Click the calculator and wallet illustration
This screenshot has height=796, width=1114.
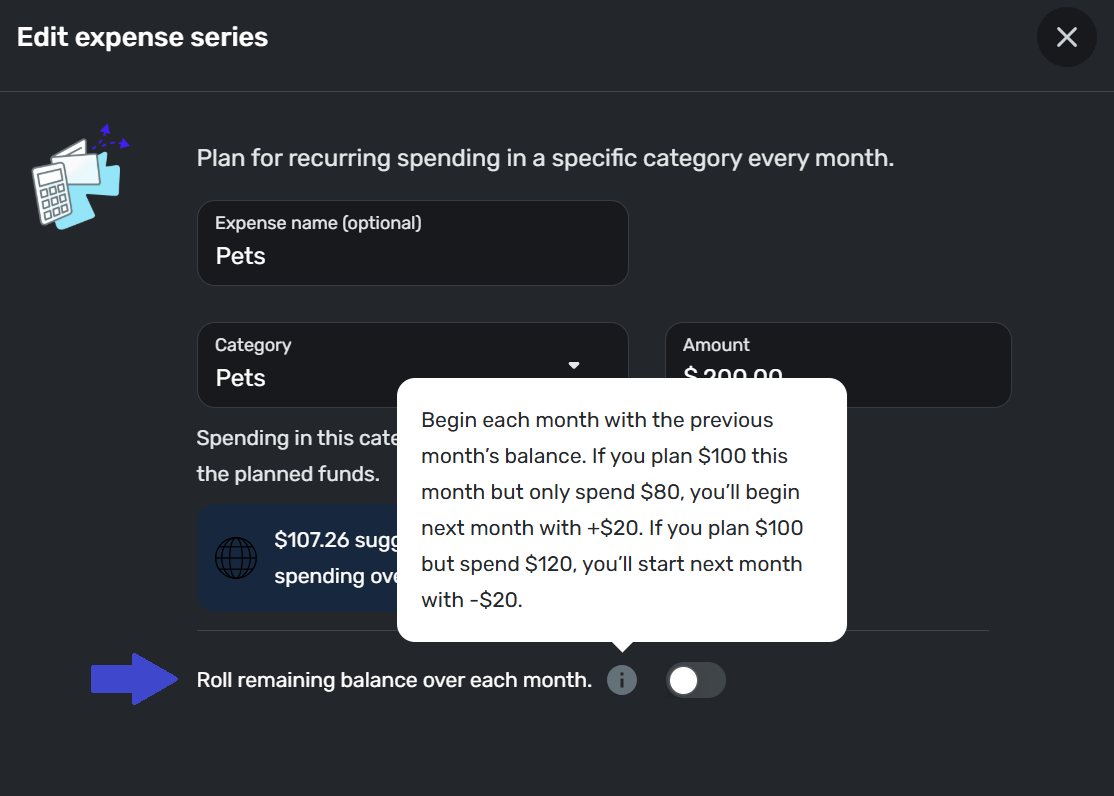(78, 180)
